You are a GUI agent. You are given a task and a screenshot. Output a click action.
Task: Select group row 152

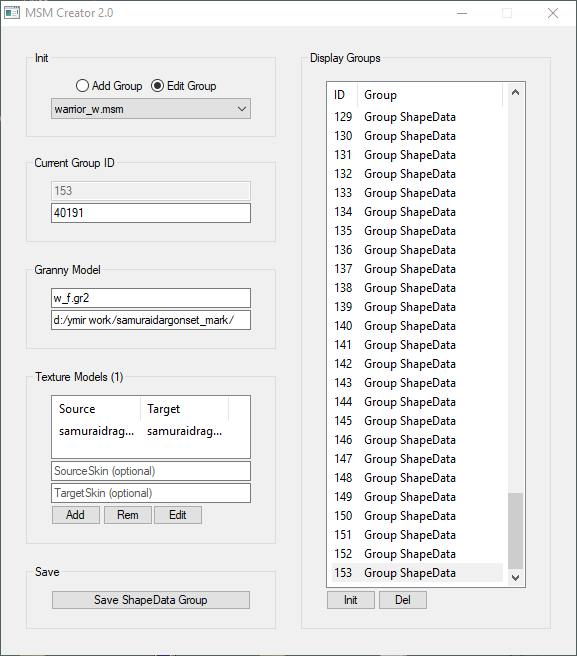(417, 554)
